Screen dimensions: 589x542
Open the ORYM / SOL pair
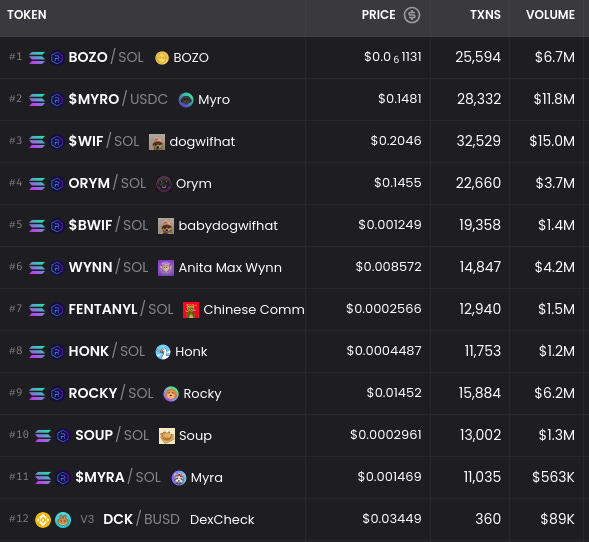(107, 184)
